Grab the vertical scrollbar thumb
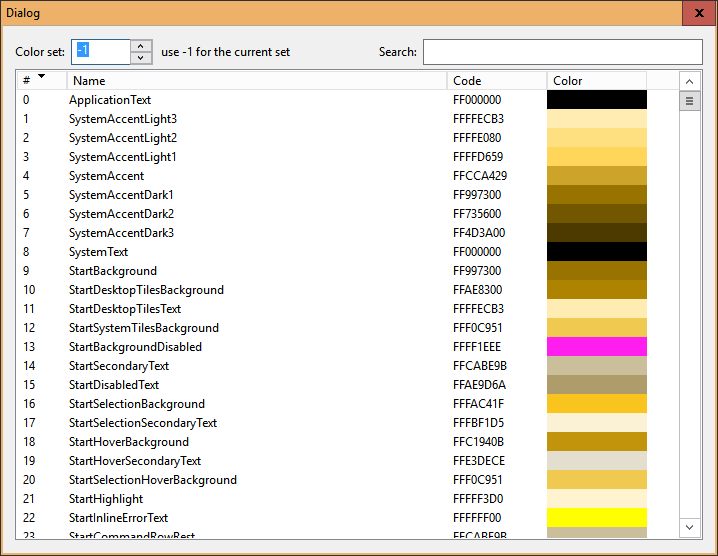Viewport: 718px width, 556px height. pos(690,101)
